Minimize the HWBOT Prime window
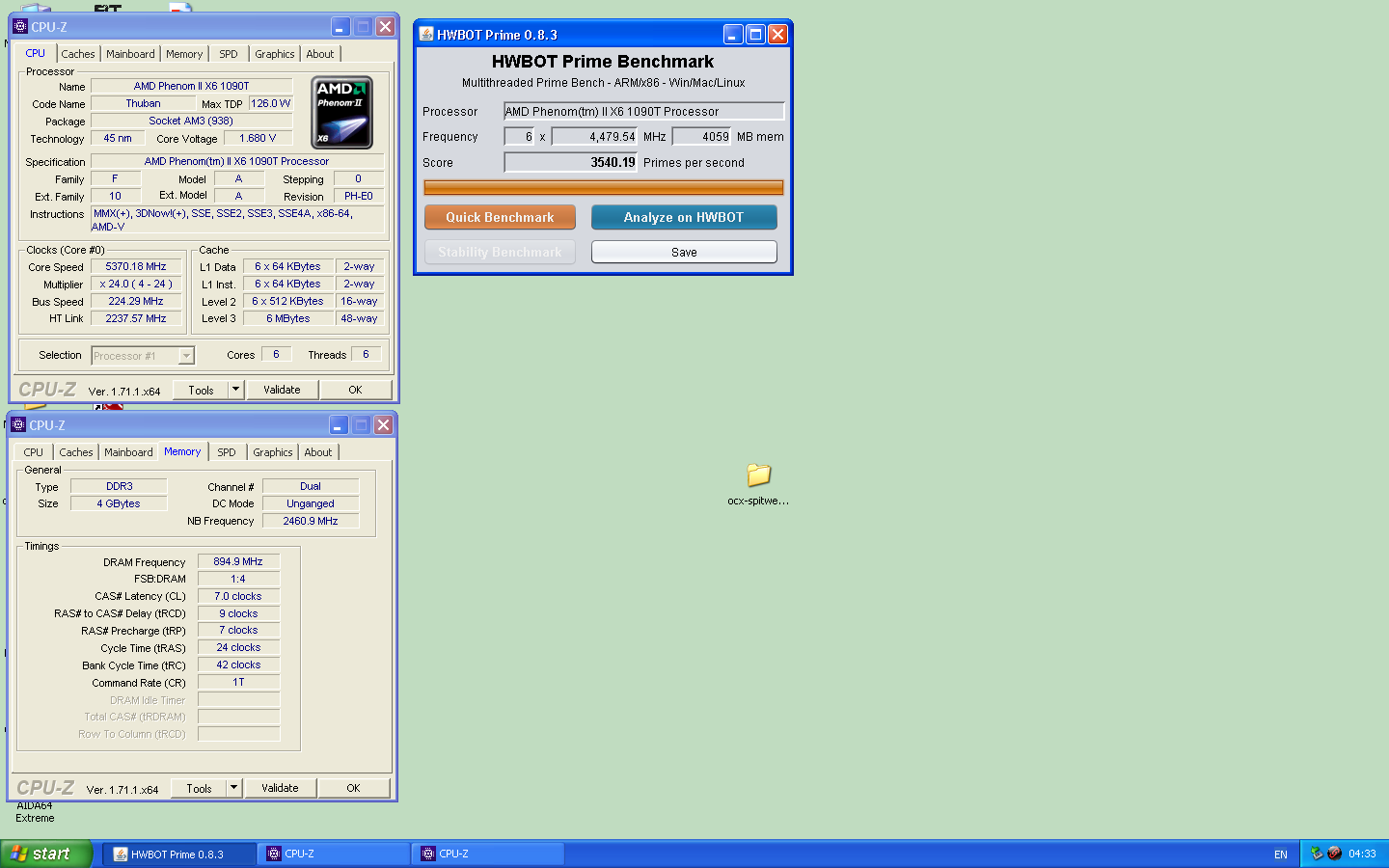Image resolution: width=1389 pixels, height=868 pixels. 733,35
